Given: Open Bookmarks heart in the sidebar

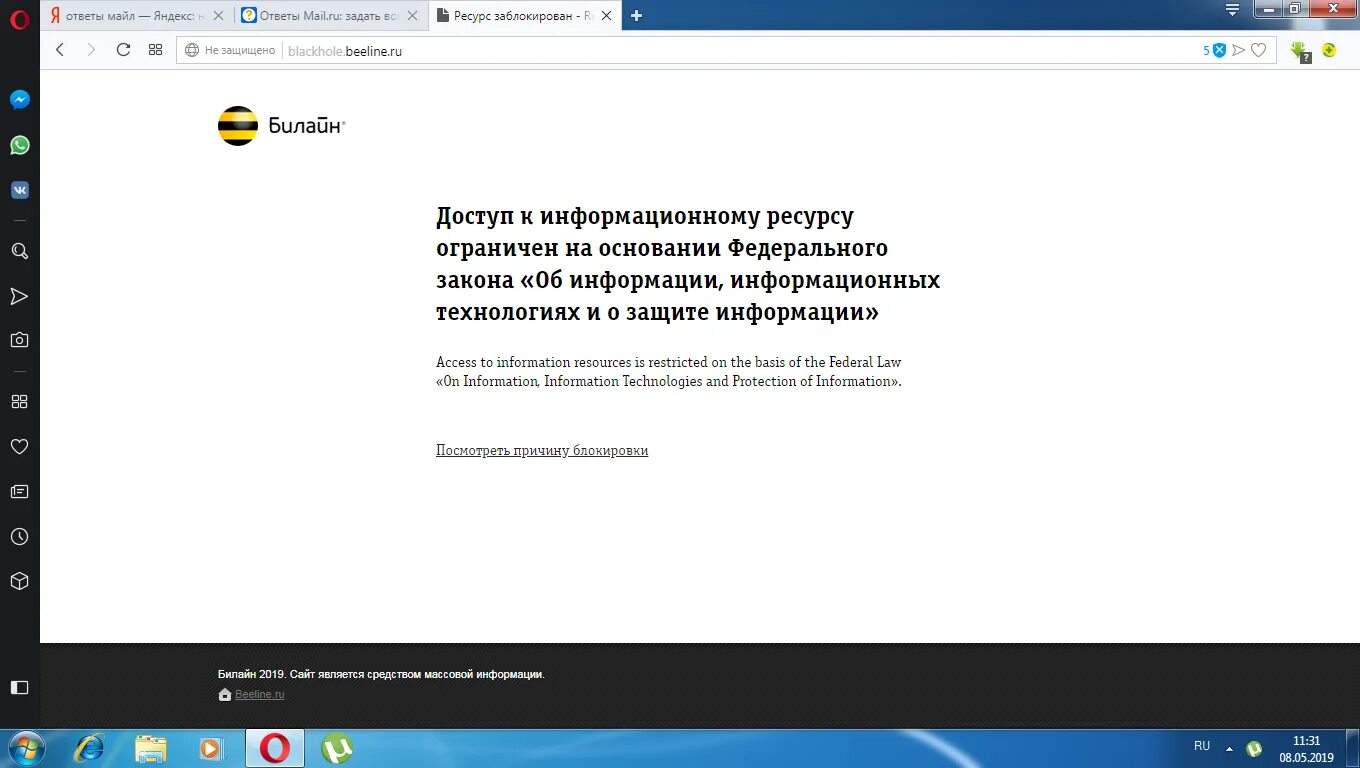Looking at the screenshot, I should tap(20, 447).
